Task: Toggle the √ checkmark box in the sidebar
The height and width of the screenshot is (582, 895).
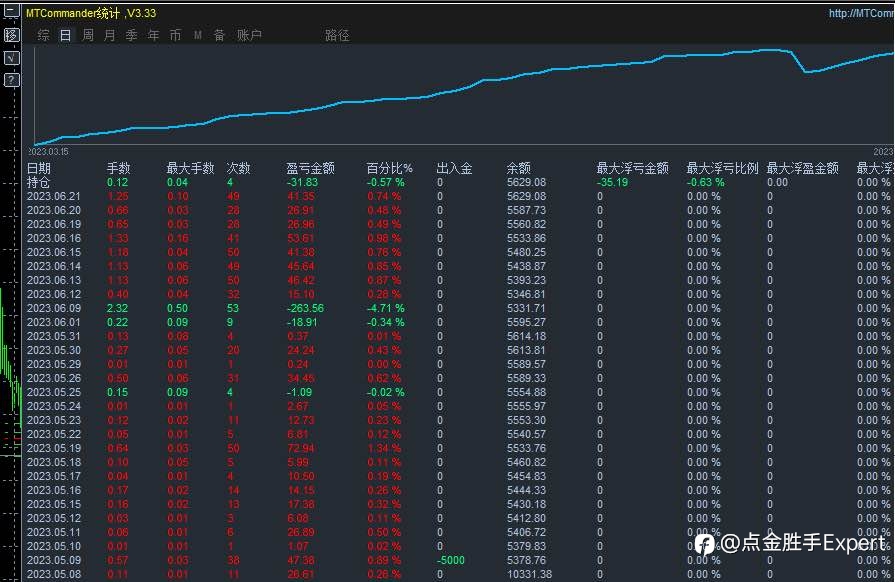Action: tap(11, 58)
